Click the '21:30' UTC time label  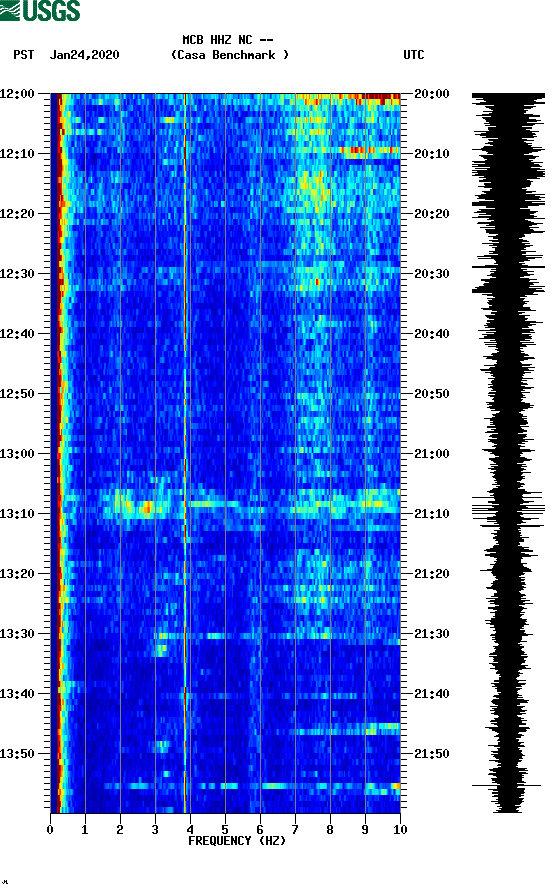(x=432, y=633)
